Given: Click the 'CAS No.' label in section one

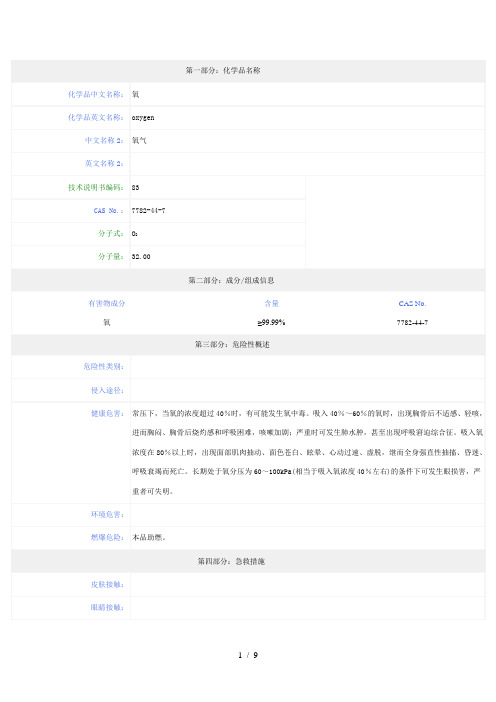Looking at the screenshot, I should (108, 210).
